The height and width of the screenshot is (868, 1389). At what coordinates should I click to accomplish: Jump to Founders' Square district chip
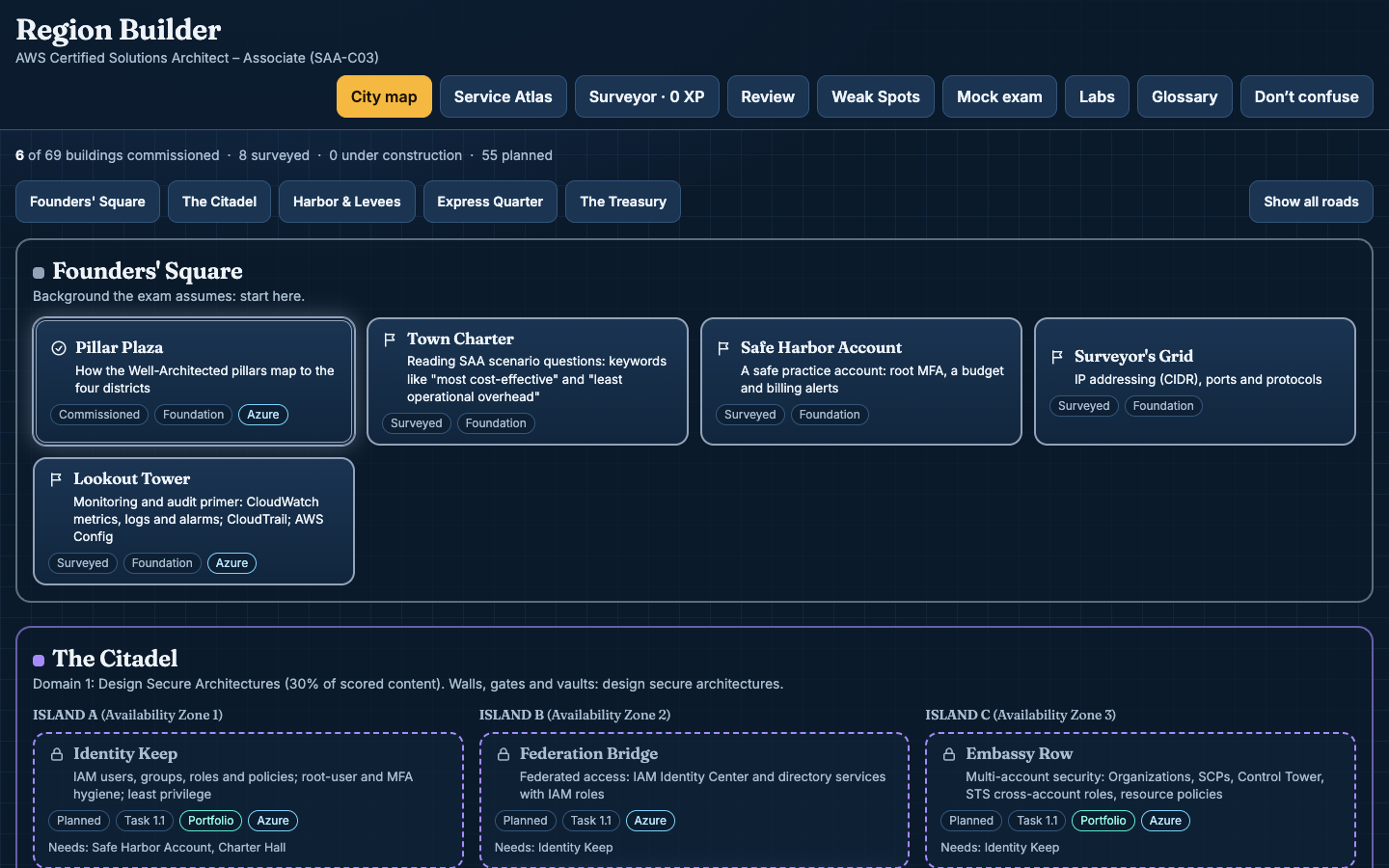(88, 202)
